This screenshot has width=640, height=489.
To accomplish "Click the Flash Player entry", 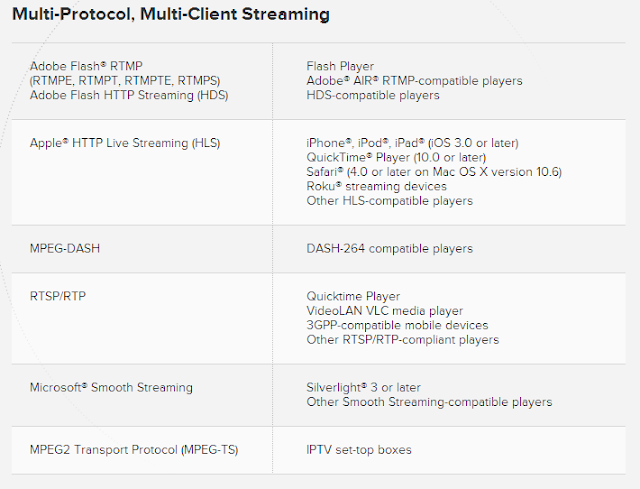I will pos(340,66).
